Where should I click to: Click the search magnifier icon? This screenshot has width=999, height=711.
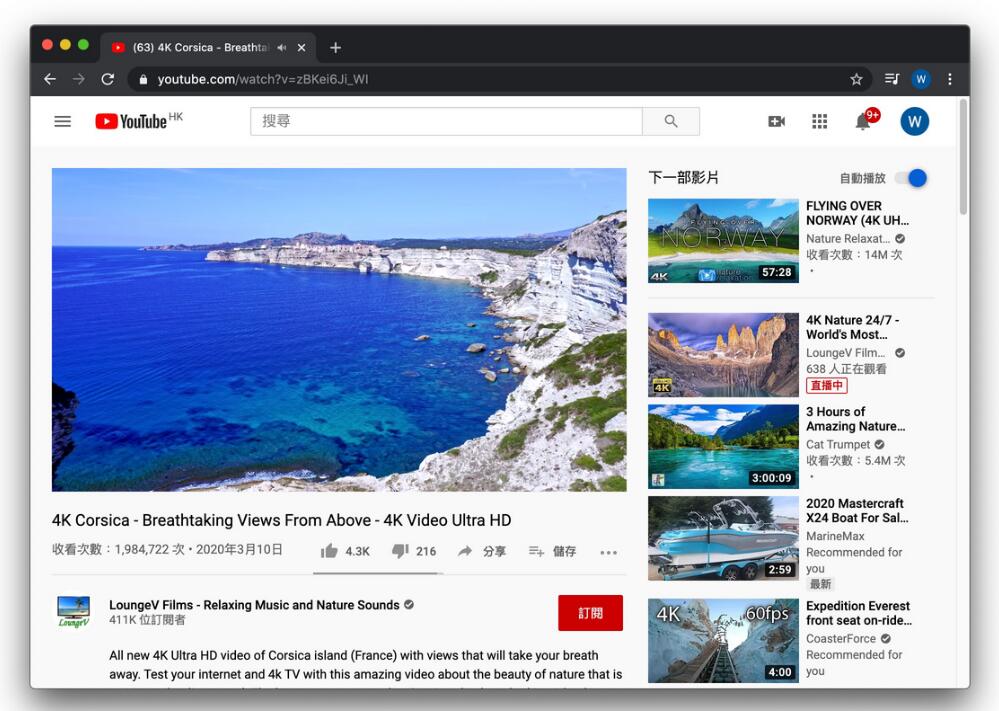[x=671, y=120]
